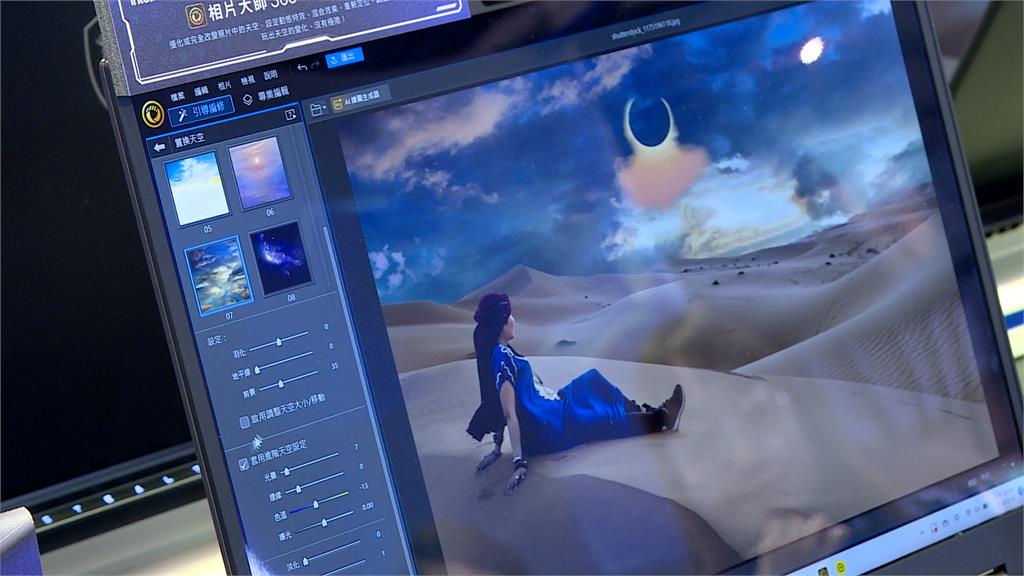The height and width of the screenshot is (576, 1024).
Task: Enable the 啟用調整天空大小/移動 checkbox
Action: (244, 422)
